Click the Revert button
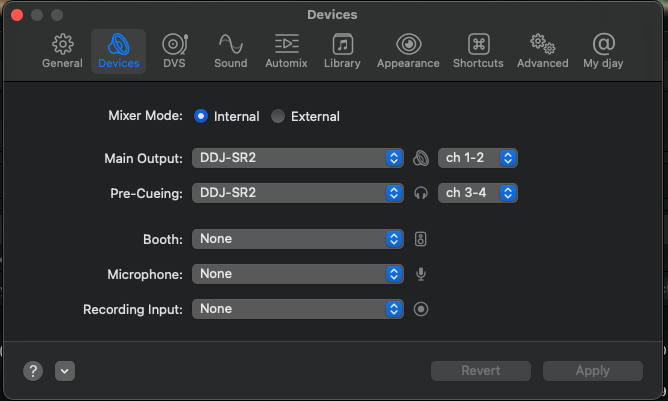This screenshot has width=668, height=401. pyautogui.click(x=480, y=371)
